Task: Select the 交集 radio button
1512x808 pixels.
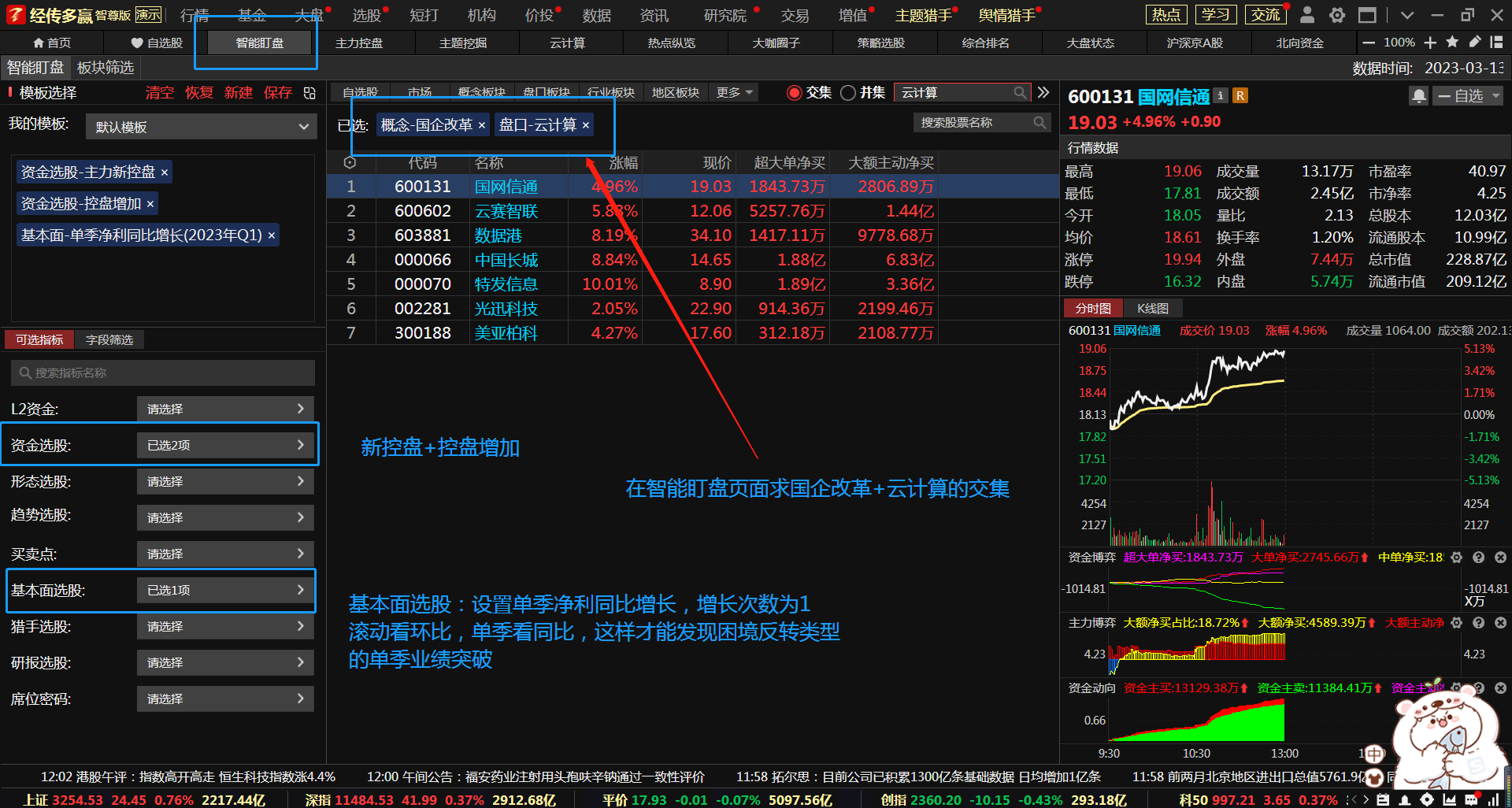Action: tap(795, 93)
